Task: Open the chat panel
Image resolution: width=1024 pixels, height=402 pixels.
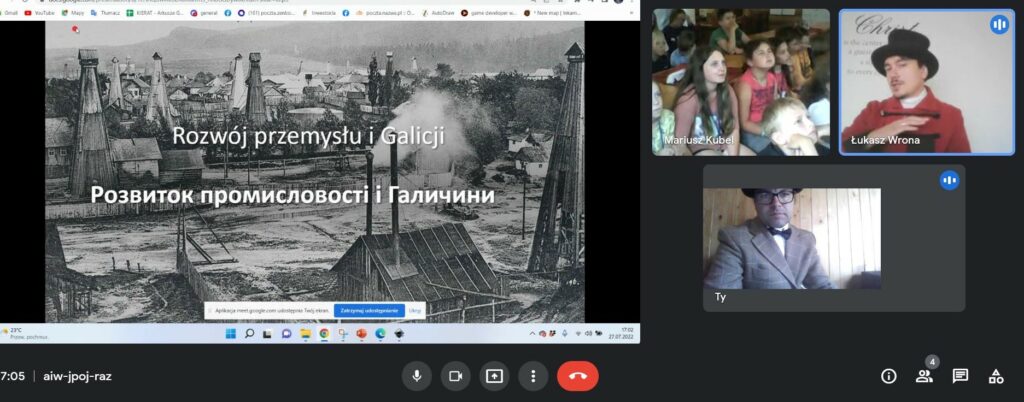Action: pyautogui.click(x=960, y=376)
